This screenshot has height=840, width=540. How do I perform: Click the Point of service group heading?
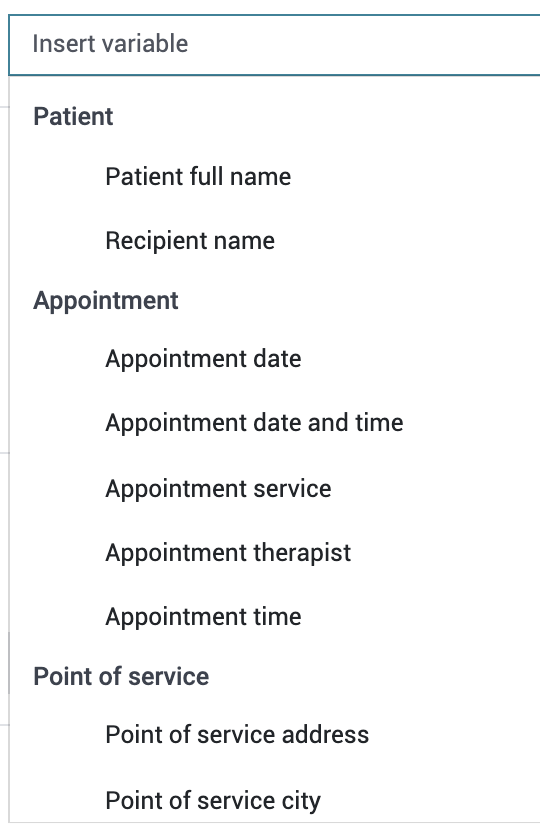tap(121, 676)
